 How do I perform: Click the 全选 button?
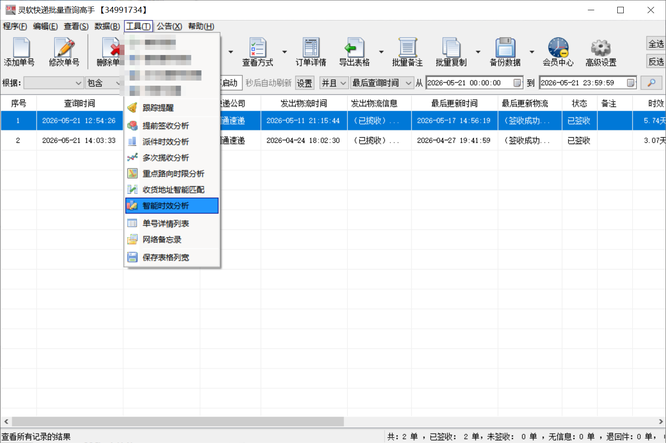[x=656, y=44]
